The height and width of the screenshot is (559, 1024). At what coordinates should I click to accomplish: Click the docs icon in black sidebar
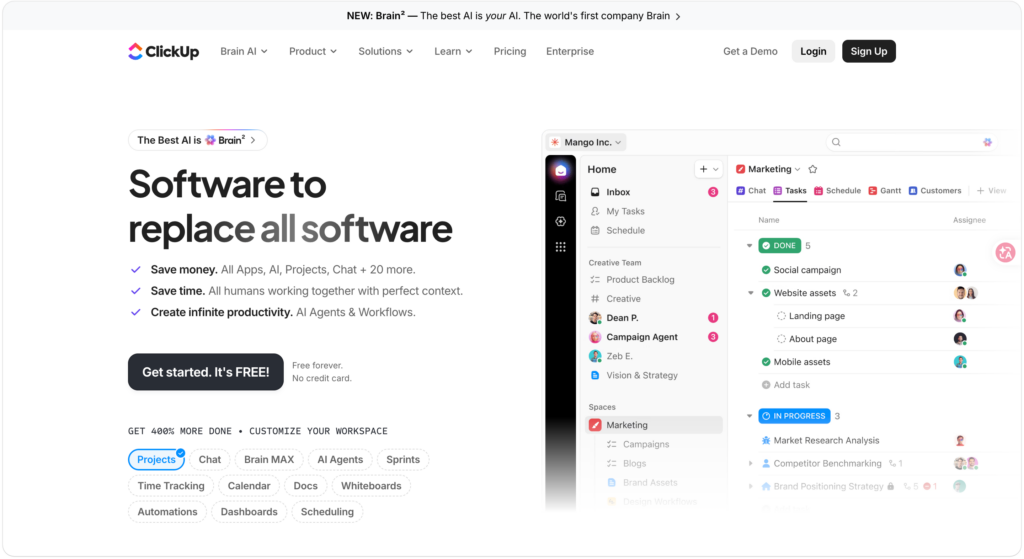click(560, 196)
